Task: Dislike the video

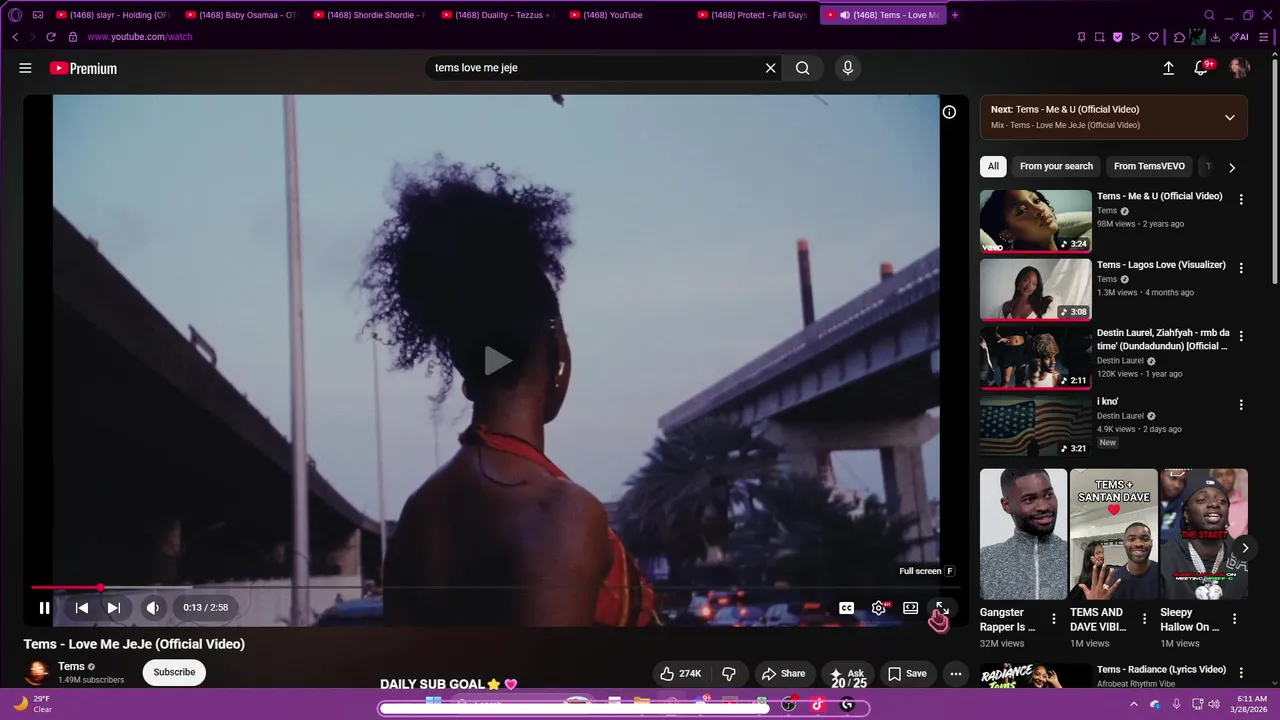Action: click(729, 673)
